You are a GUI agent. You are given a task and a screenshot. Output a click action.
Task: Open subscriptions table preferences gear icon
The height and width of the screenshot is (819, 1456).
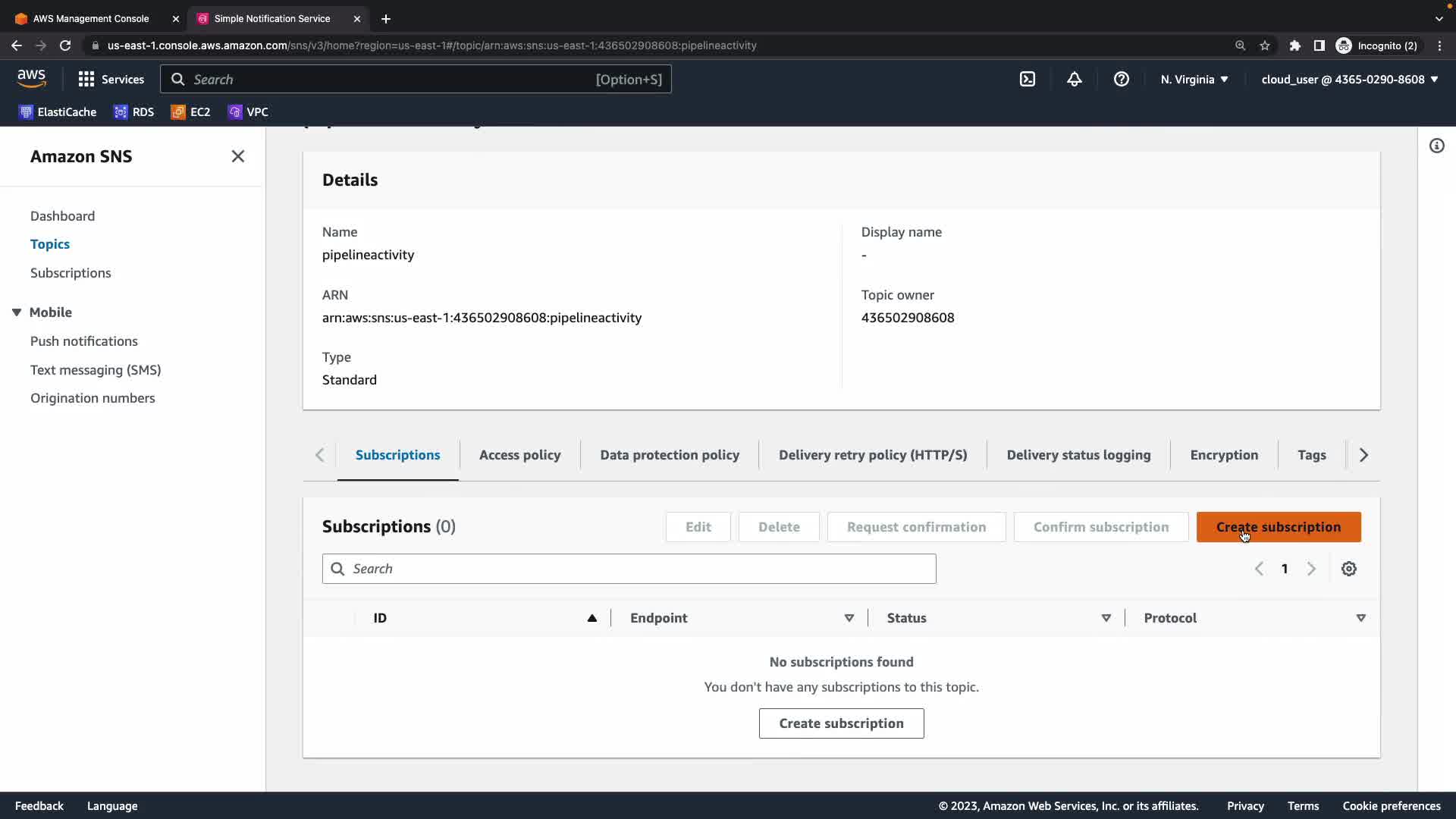tap(1348, 569)
